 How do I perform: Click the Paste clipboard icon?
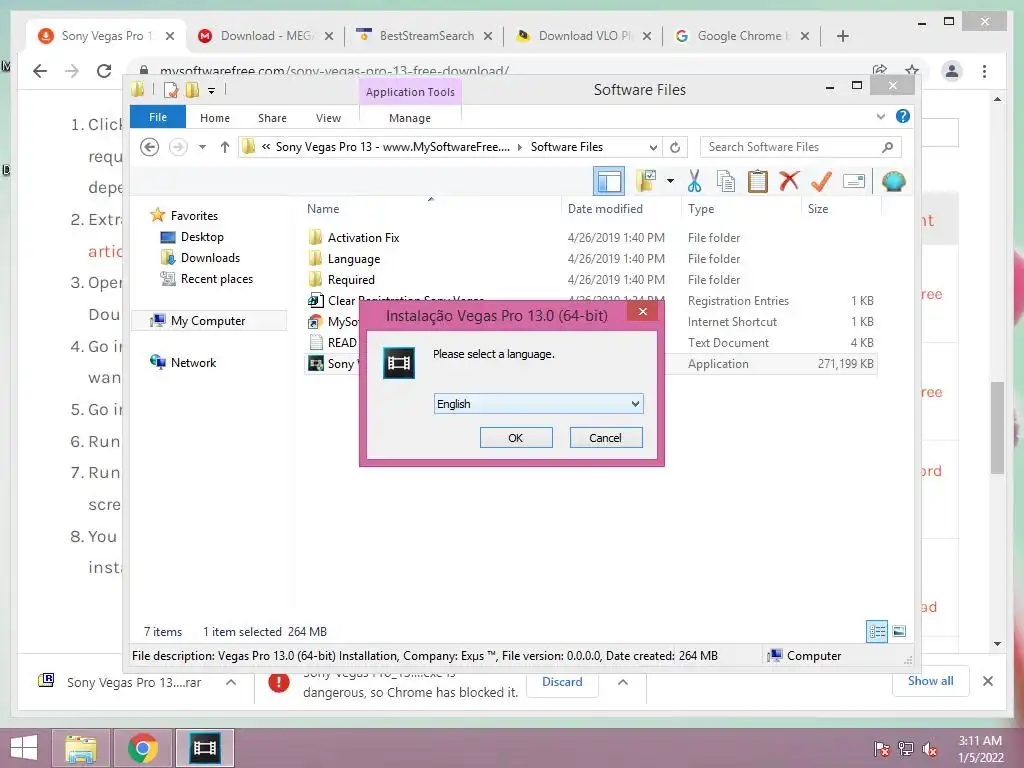coord(758,181)
